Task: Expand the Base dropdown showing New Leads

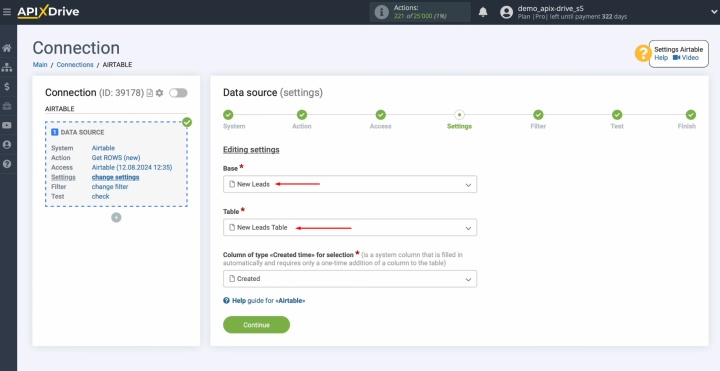Action: pyautogui.click(x=350, y=184)
